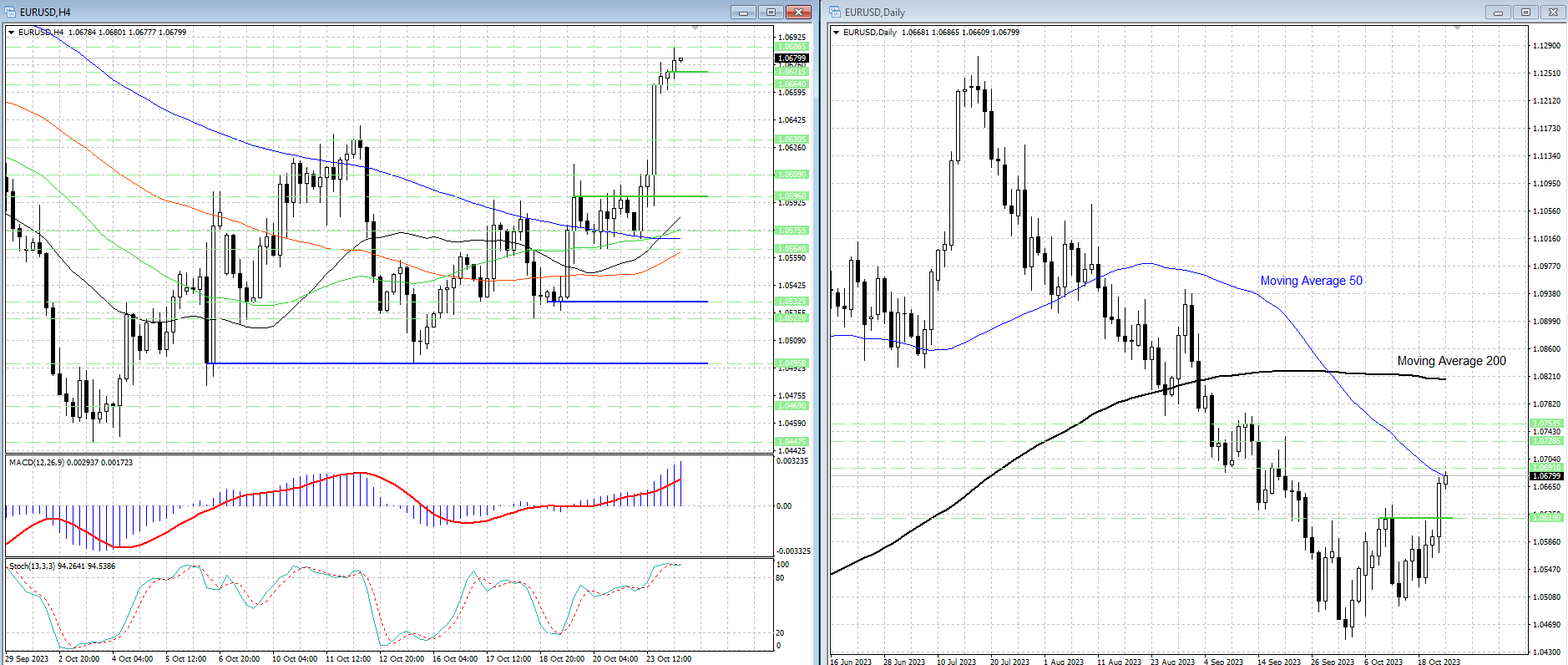Image resolution: width=1568 pixels, height=665 pixels.
Task: Restore the EURUSD,Daily chart window
Action: click(1525, 12)
